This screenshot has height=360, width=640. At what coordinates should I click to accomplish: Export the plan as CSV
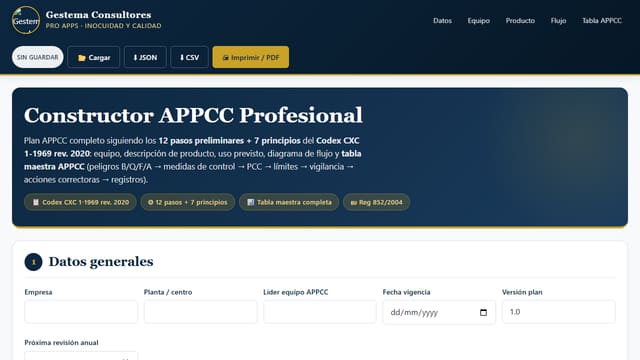coord(189,58)
